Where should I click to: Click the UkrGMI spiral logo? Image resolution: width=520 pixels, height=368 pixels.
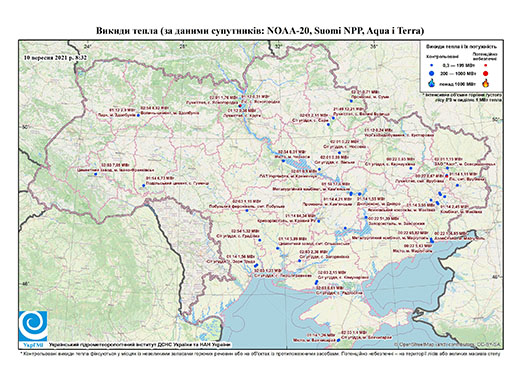click(33, 327)
